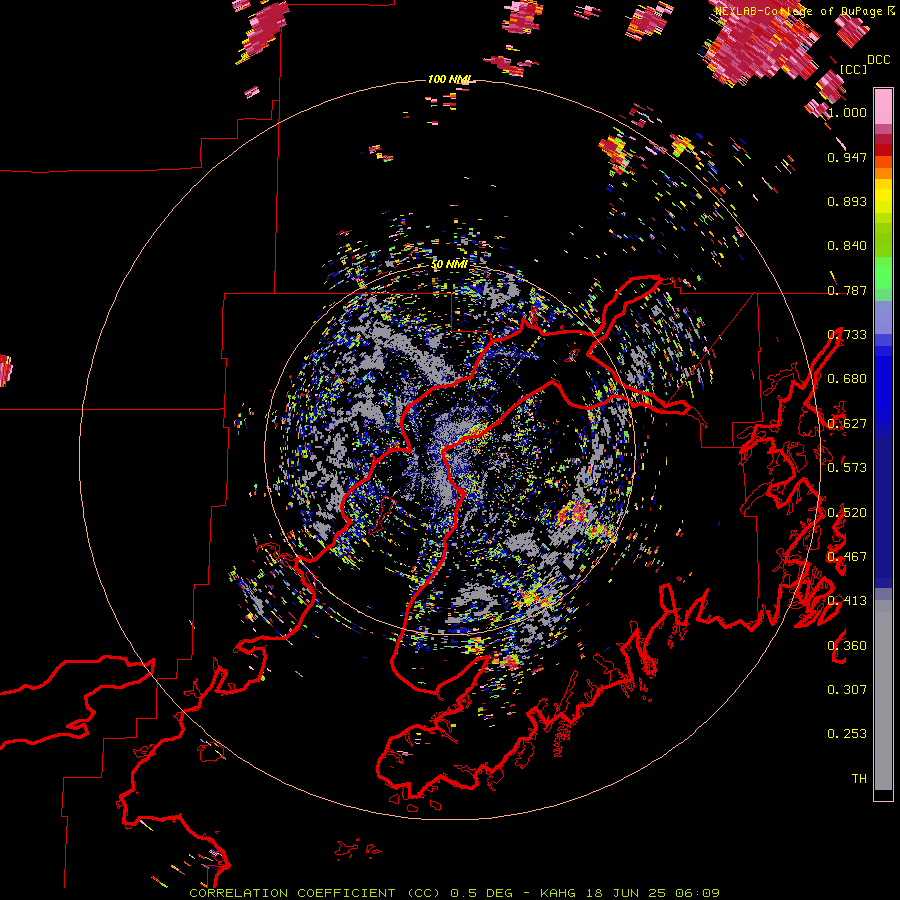The image size is (900, 900).
Task: Select the 0.893 legend value
Action: click(x=847, y=201)
